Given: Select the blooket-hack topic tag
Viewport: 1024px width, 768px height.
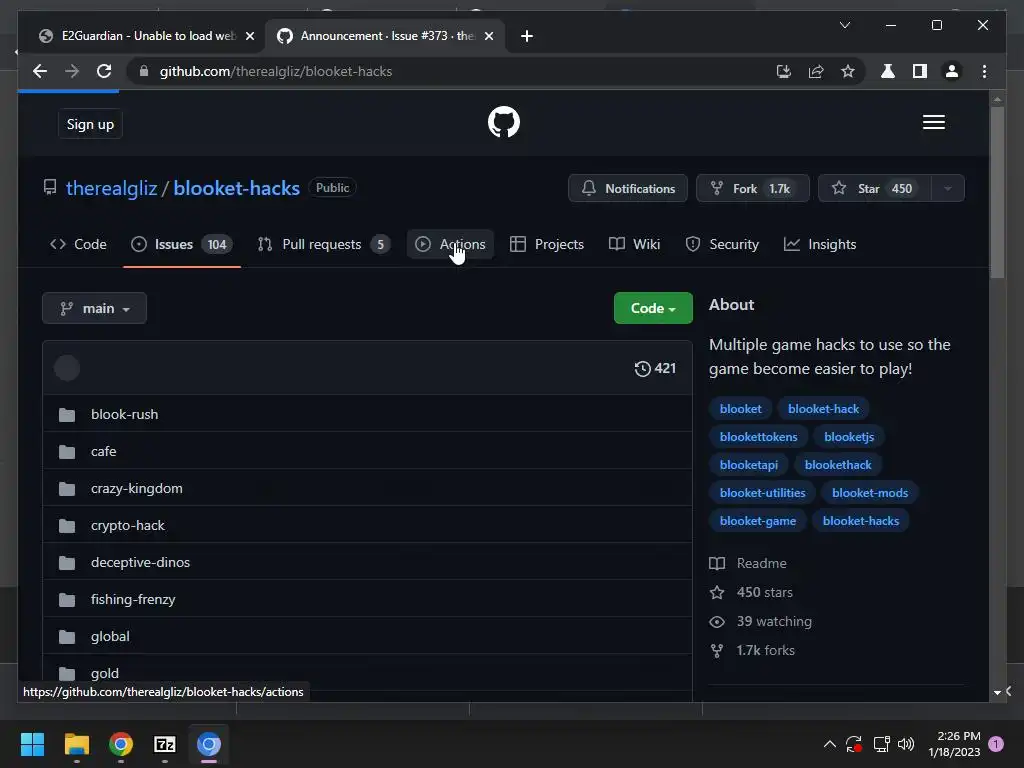Looking at the screenshot, I should [824, 409].
